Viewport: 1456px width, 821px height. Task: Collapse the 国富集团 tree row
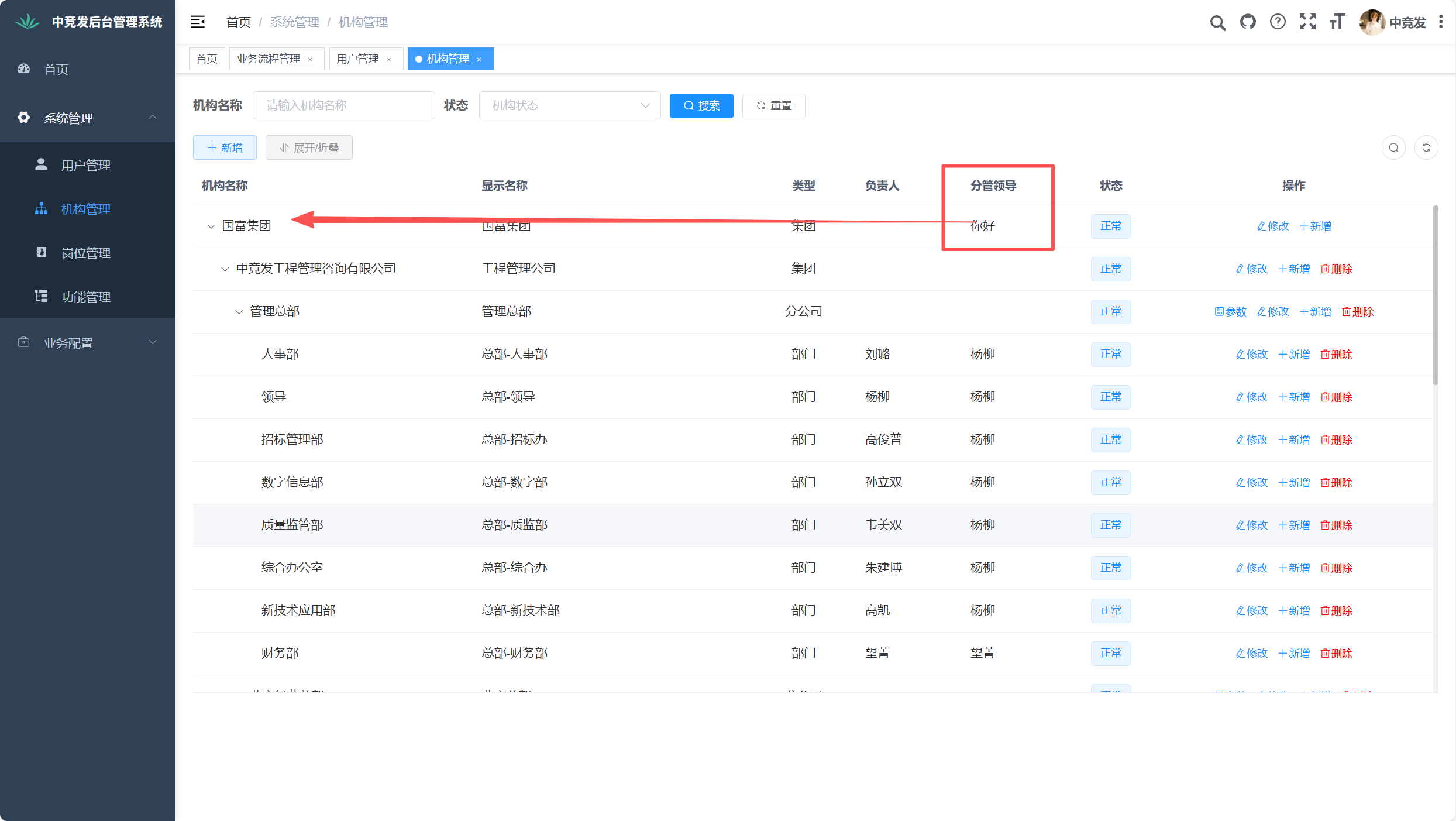[211, 226]
